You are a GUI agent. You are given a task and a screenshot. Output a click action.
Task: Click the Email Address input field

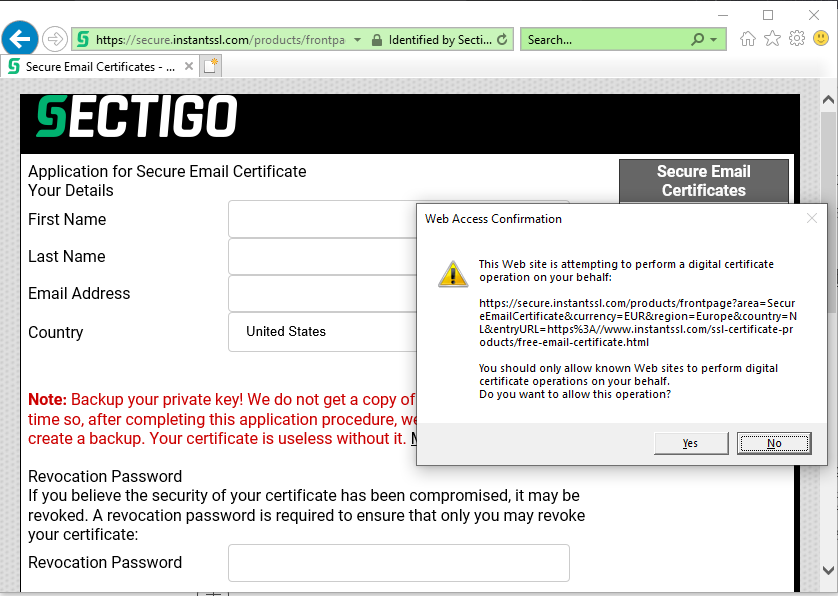tap(322, 293)
